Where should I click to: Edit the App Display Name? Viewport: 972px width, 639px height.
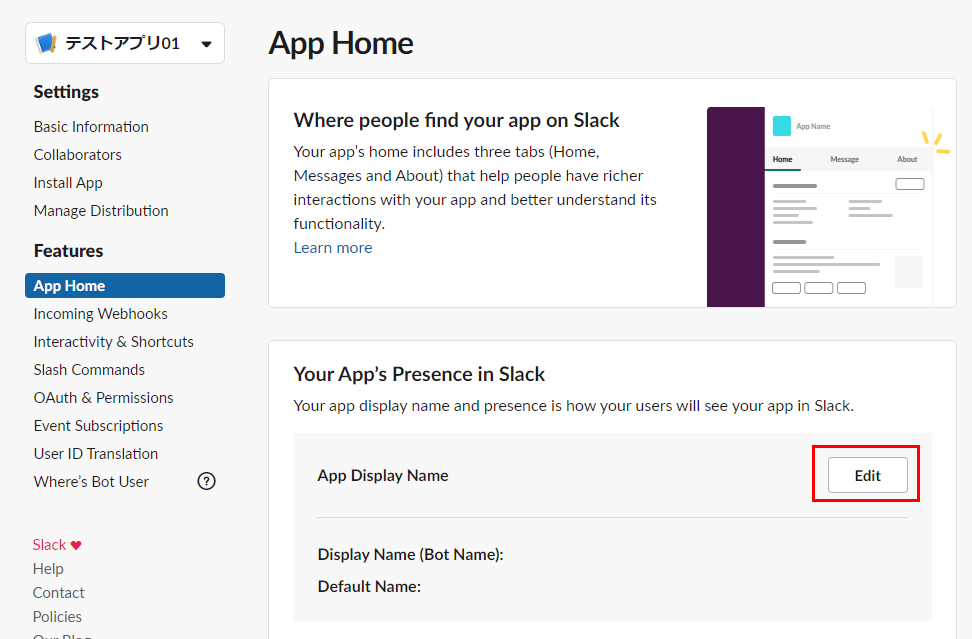867,475
